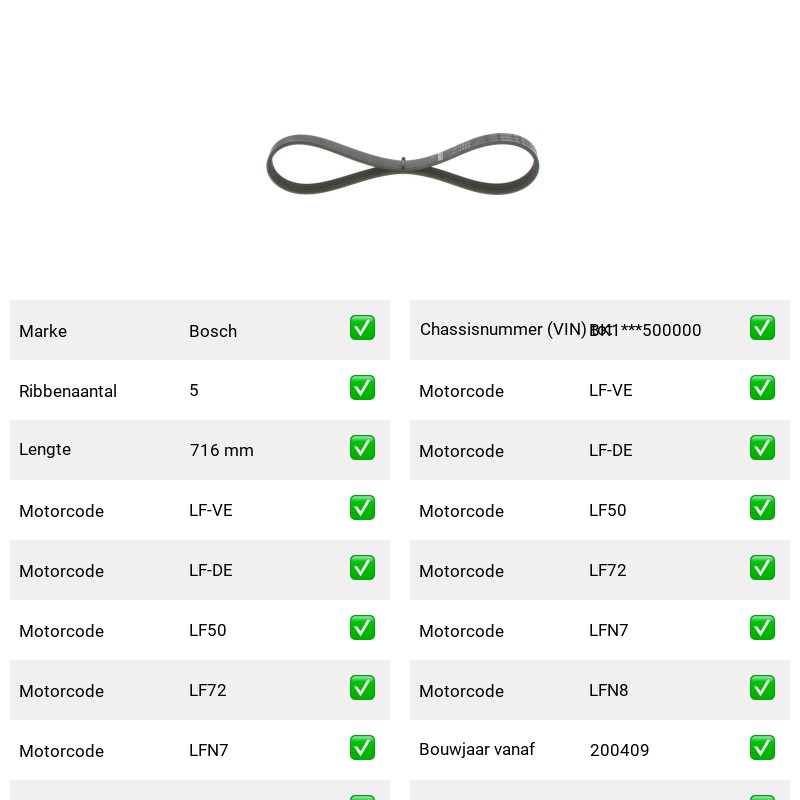Click green checkmark beside Lengte 716 mm
This screenshot has height=800, width=800.
[x=362, y=447]
